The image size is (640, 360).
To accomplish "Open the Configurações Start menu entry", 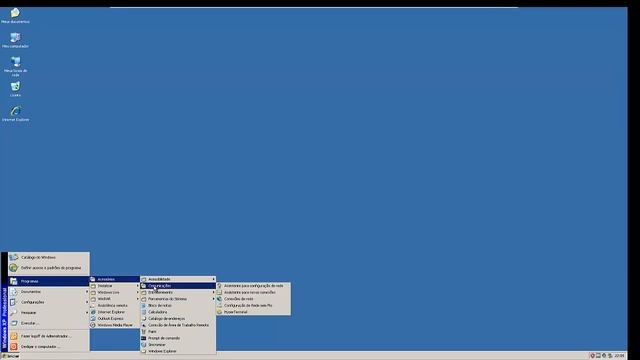I will [x=49, y=302].
